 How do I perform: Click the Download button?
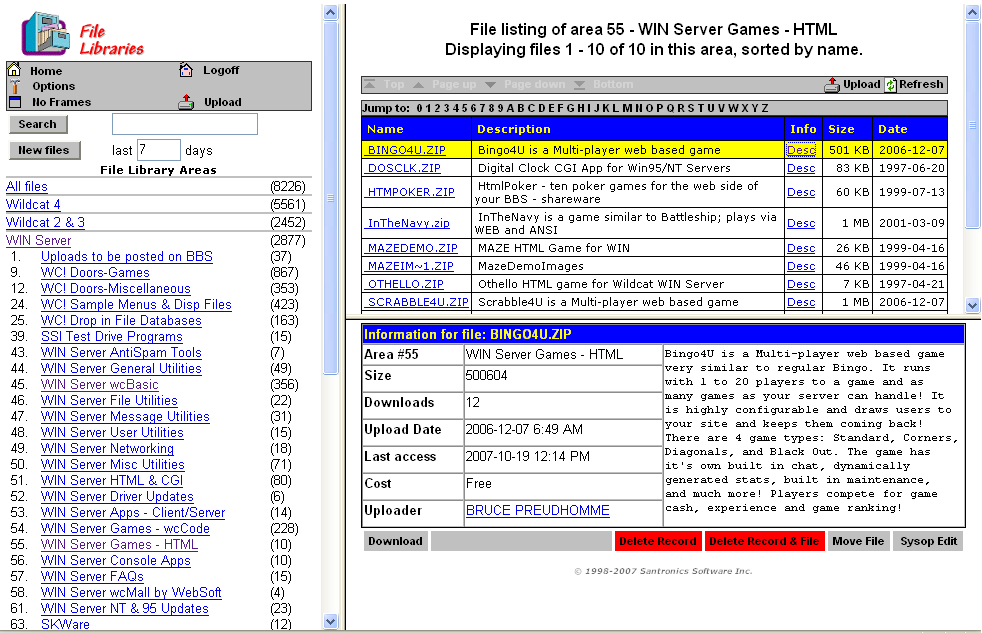pyautogui.click(x=395, y=541)
